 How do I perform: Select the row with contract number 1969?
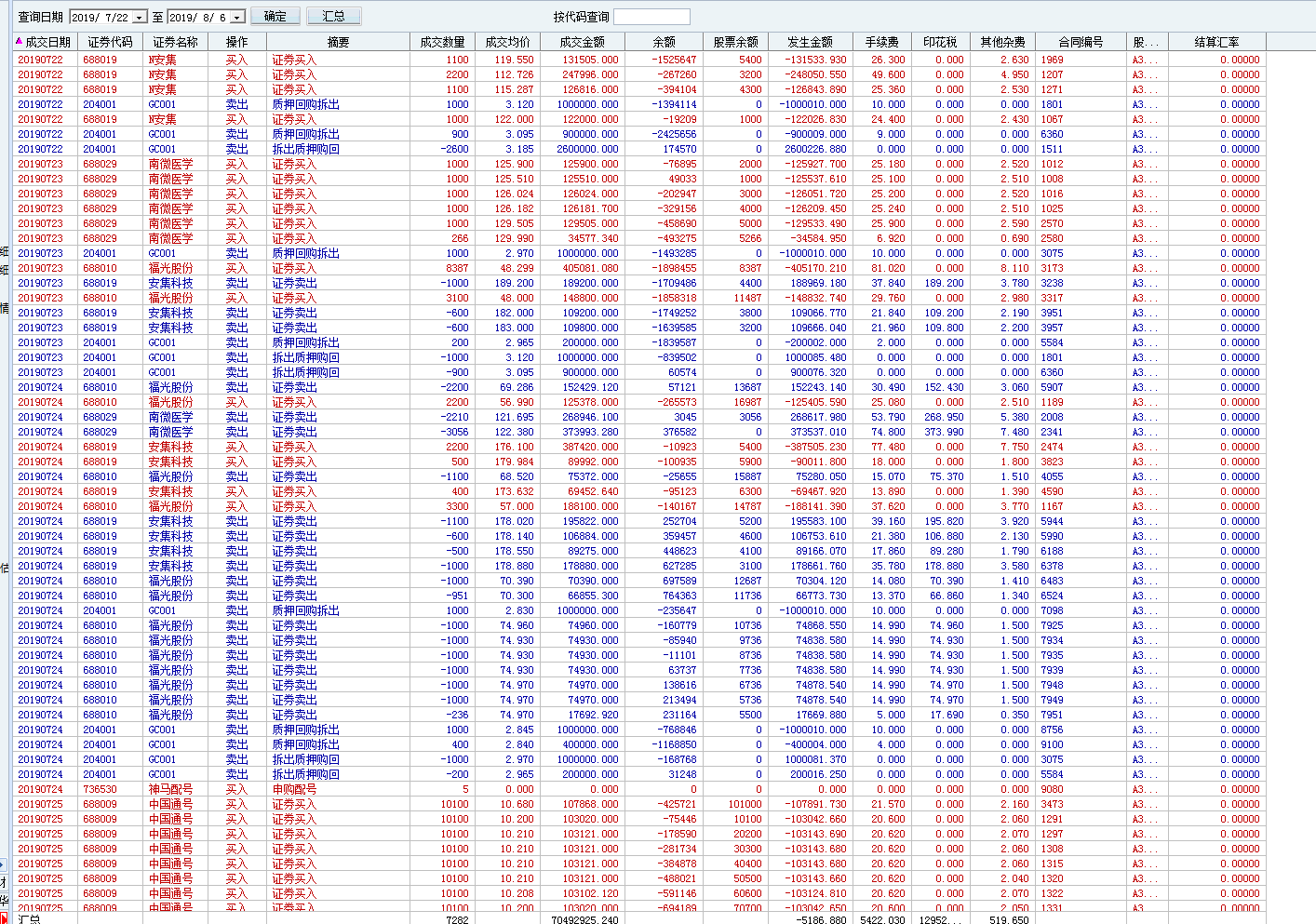(x=639, y=60)
